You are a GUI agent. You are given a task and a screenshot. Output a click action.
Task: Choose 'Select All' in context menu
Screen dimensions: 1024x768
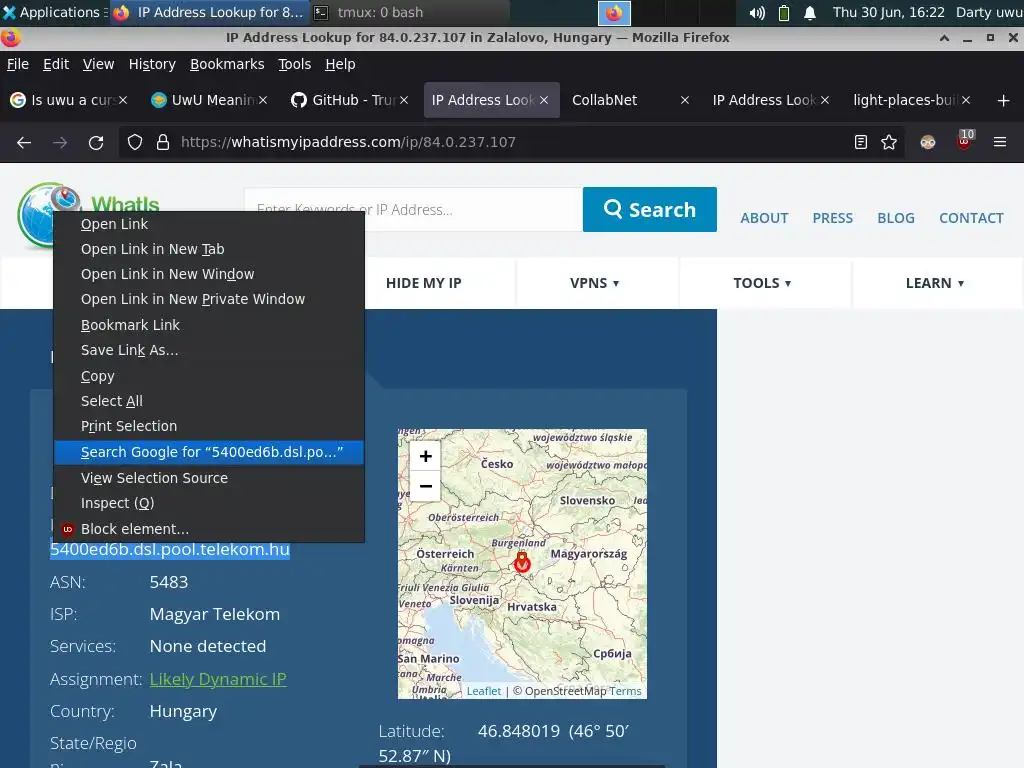[x=209, y=401]
